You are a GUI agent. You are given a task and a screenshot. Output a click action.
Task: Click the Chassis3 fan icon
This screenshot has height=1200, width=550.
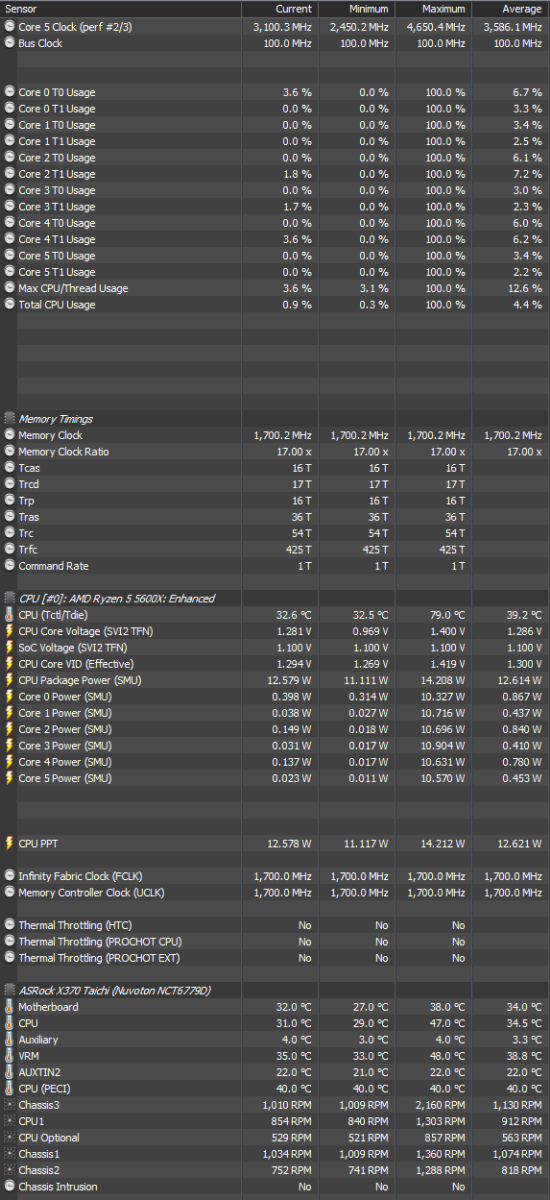[10, 1105]
